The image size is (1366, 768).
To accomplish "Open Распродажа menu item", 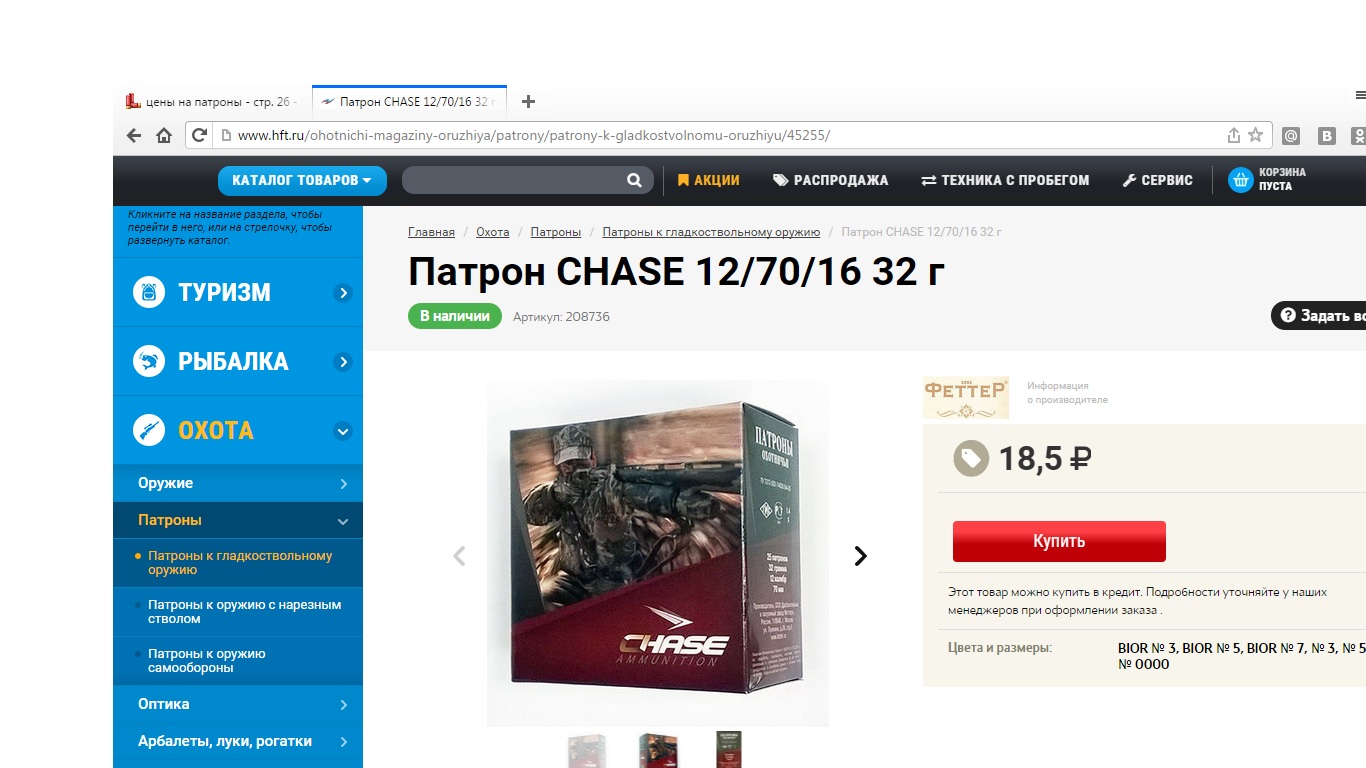I will point(830,180).
